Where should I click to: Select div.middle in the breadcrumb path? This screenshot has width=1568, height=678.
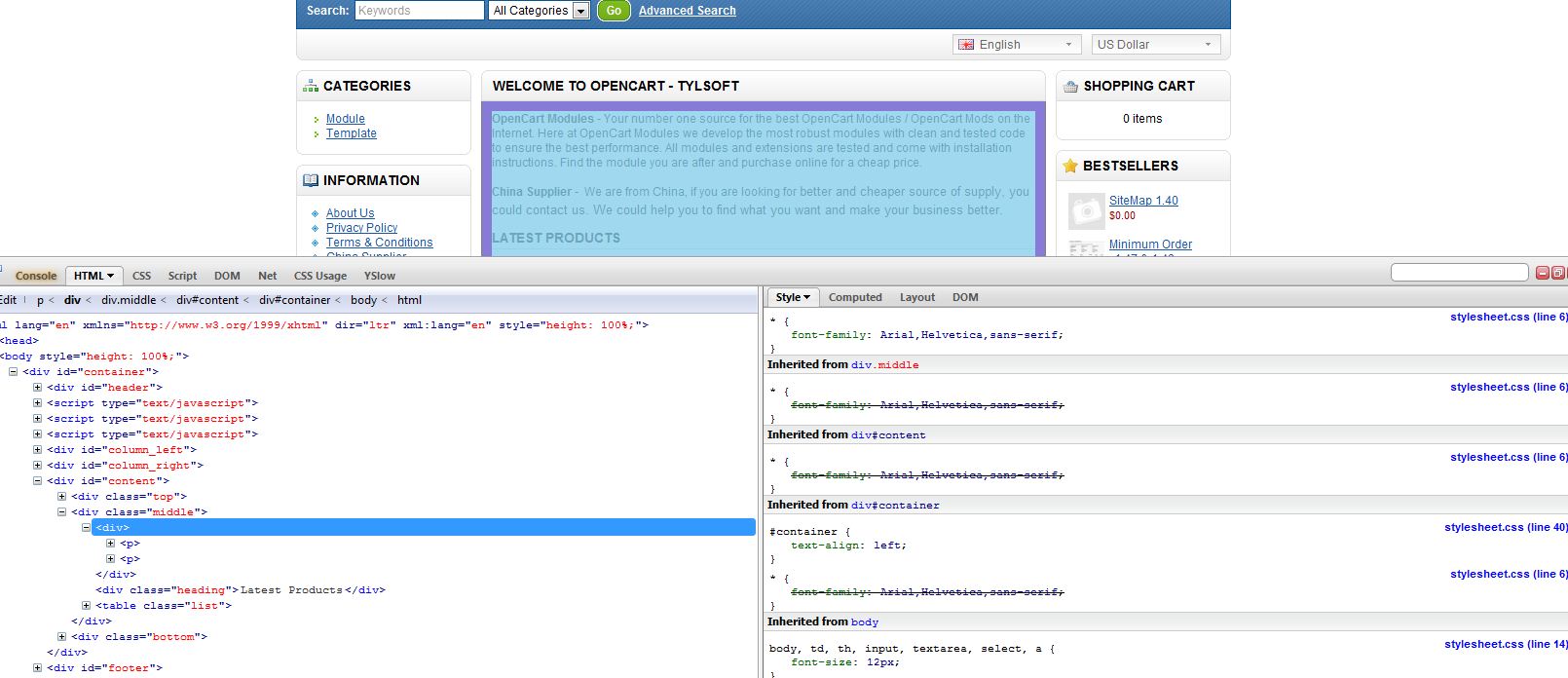[x=129, y=300]
